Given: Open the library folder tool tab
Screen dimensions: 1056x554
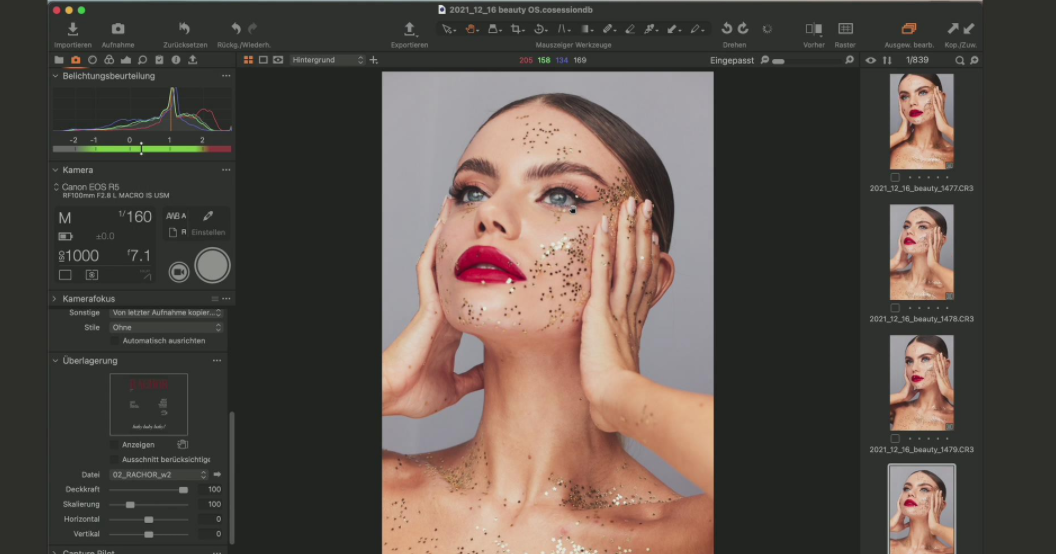Looking at the screenshot, I should 59,60.
